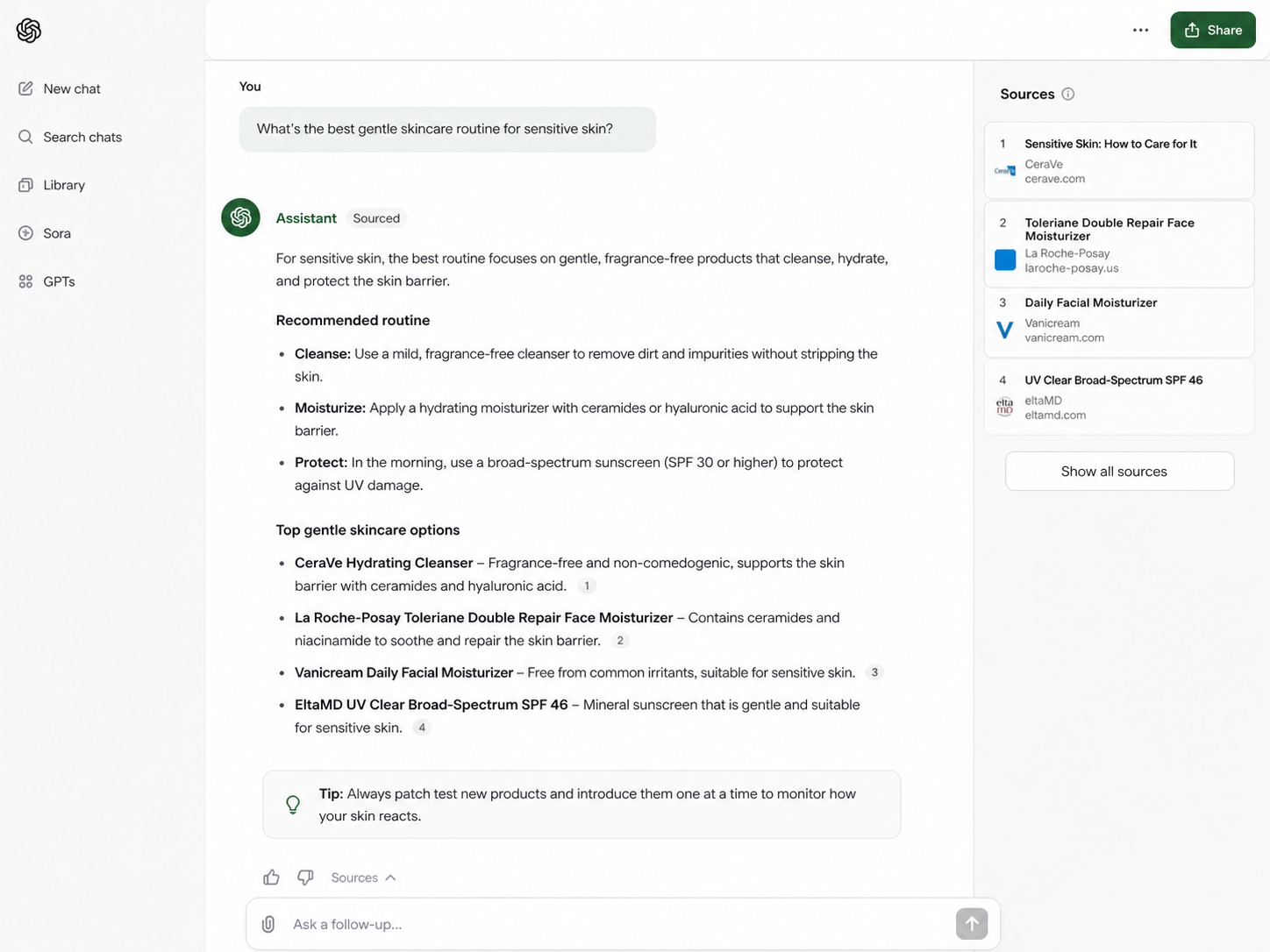This screenshot has width=1270, height=952.
Task: Click the cerave.com domain text
Action: pos(1055,179)
